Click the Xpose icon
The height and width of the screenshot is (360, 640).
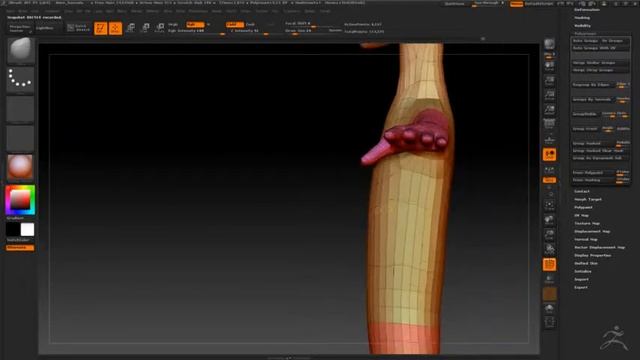tap(549, 322)
